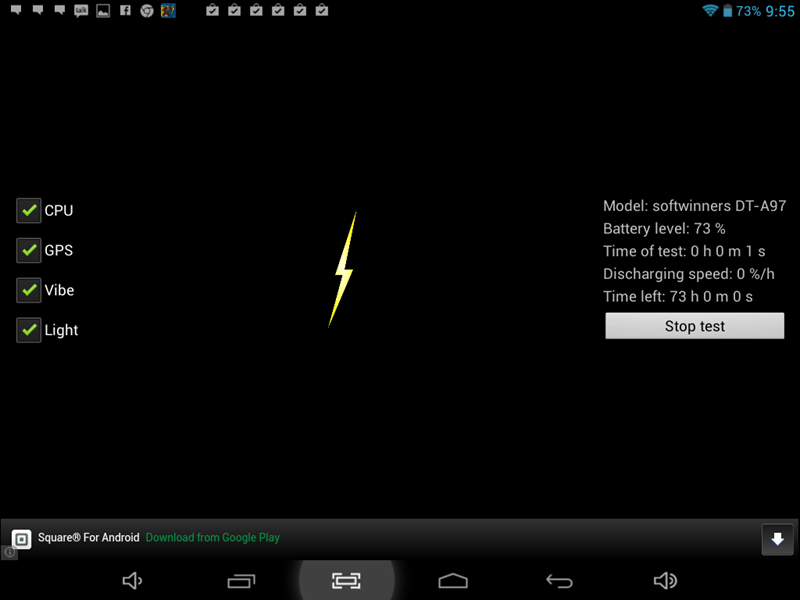Click the Model: softwinners DT-A97 text
The height and width of the screenshot is (600, 800).
694,206
